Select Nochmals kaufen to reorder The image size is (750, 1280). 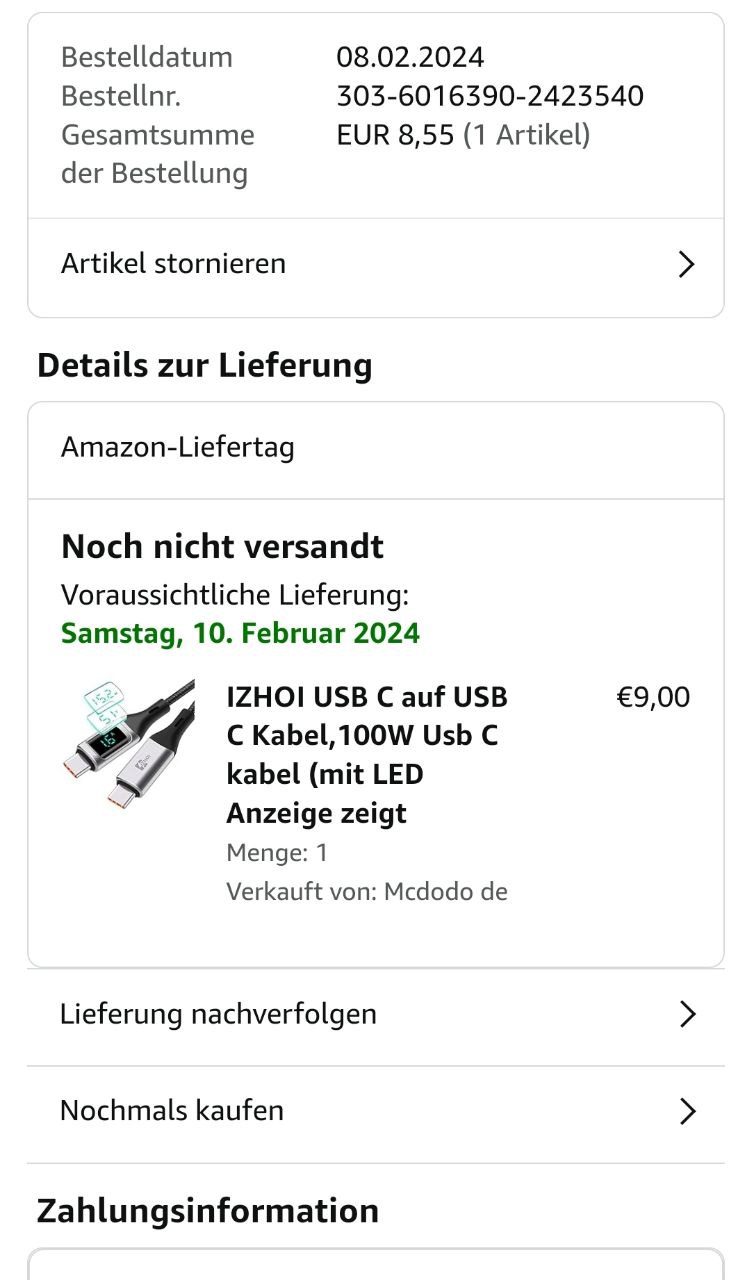[172, 1111]
